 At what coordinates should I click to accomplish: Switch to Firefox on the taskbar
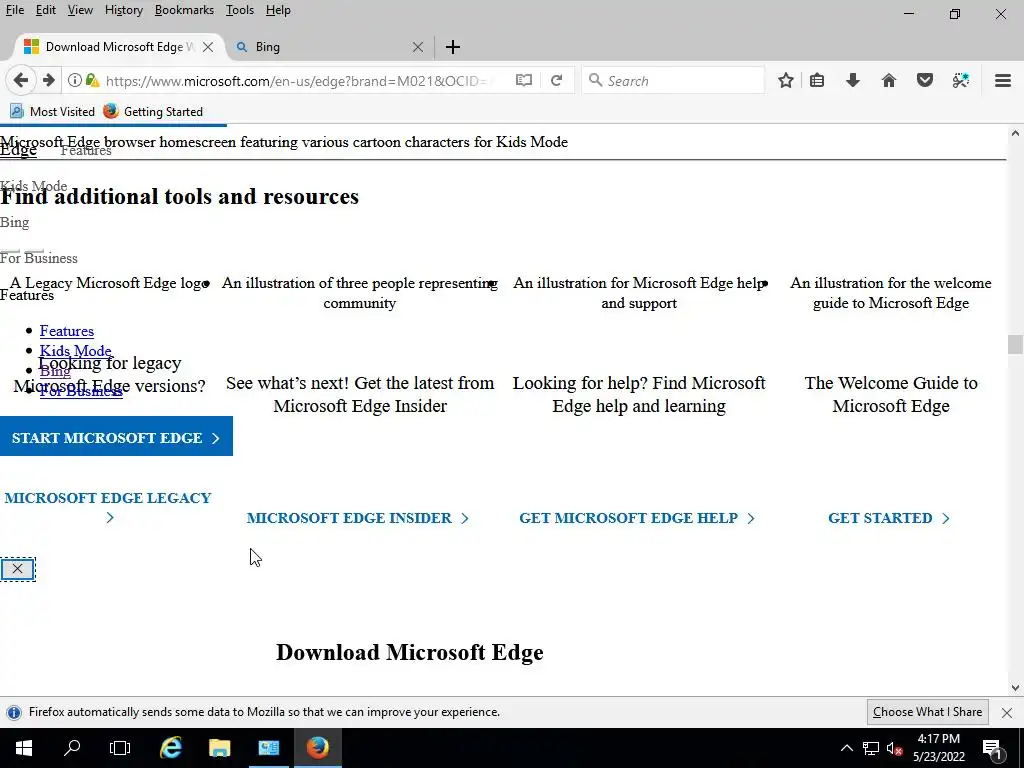(x=318, y=748)
